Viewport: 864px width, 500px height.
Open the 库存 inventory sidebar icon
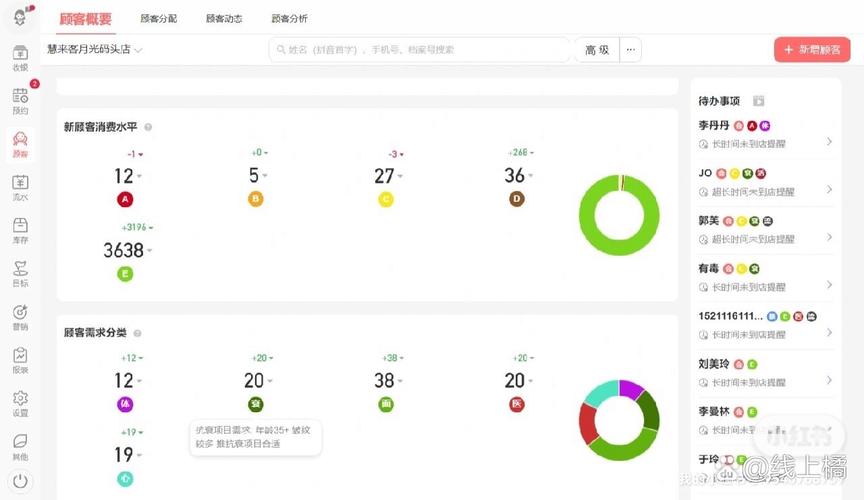click(x=20, y=230)
